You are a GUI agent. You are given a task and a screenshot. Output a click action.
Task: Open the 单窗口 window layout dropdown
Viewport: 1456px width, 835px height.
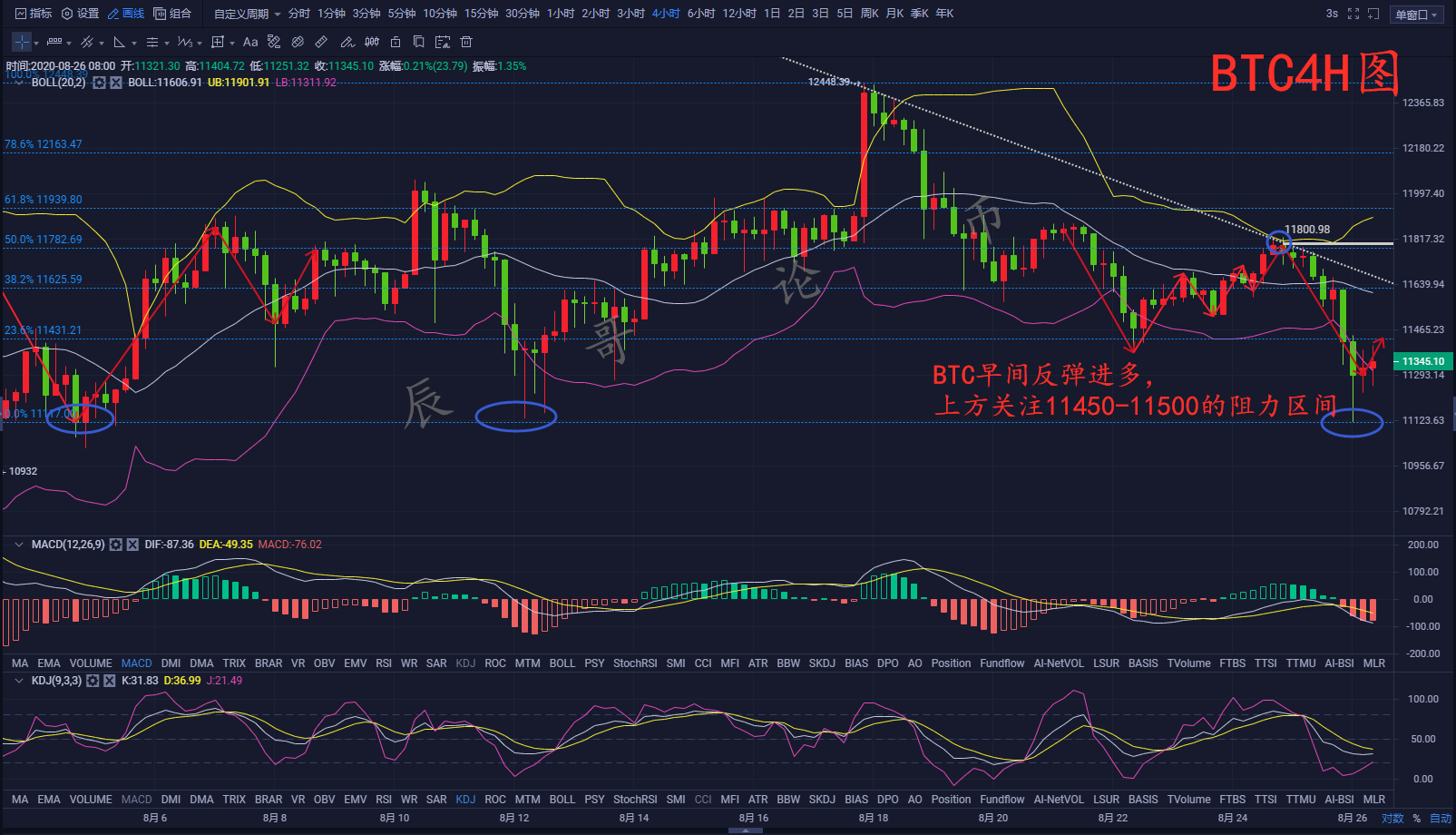click(1416, 15)
